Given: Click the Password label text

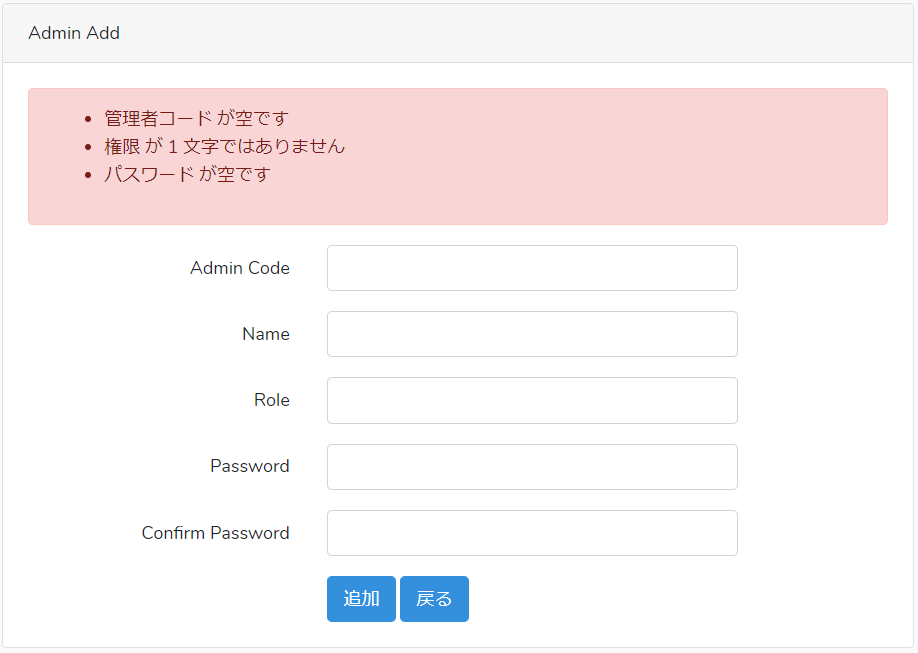Looking at the screenshot, I should pos(250,466).
